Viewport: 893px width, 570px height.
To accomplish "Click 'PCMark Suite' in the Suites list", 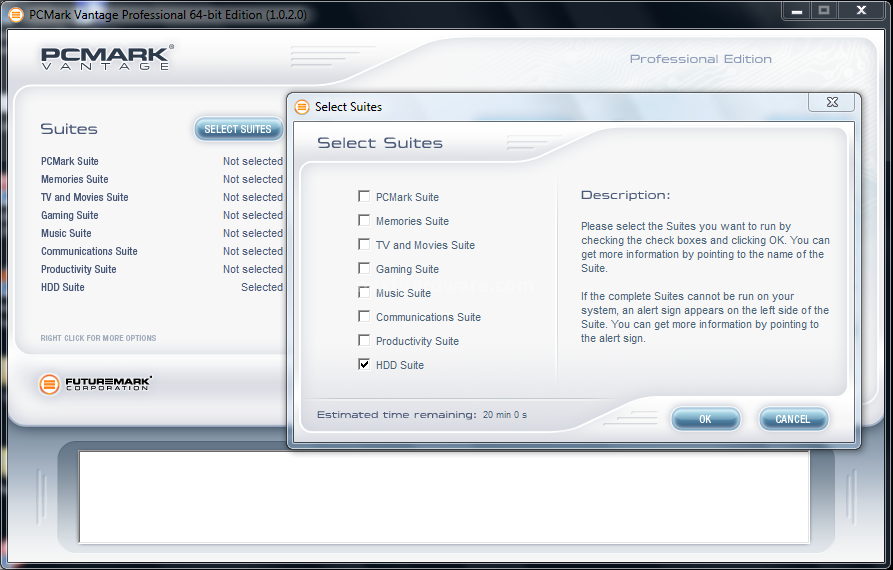I will pyautogui.click(x=69, y=161).
